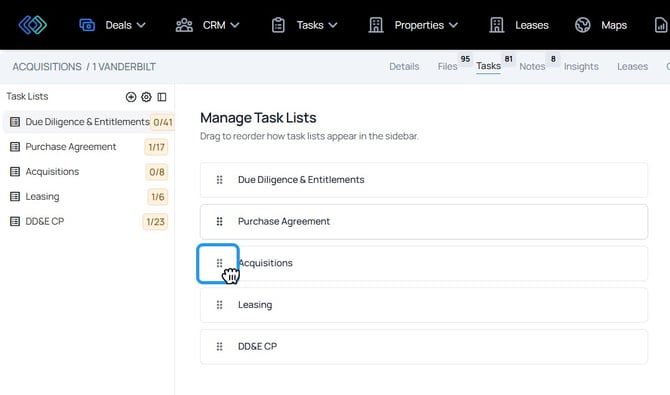
Task: Click the CRM people icon
Action: pyautogui.click(x=184, y=25)
